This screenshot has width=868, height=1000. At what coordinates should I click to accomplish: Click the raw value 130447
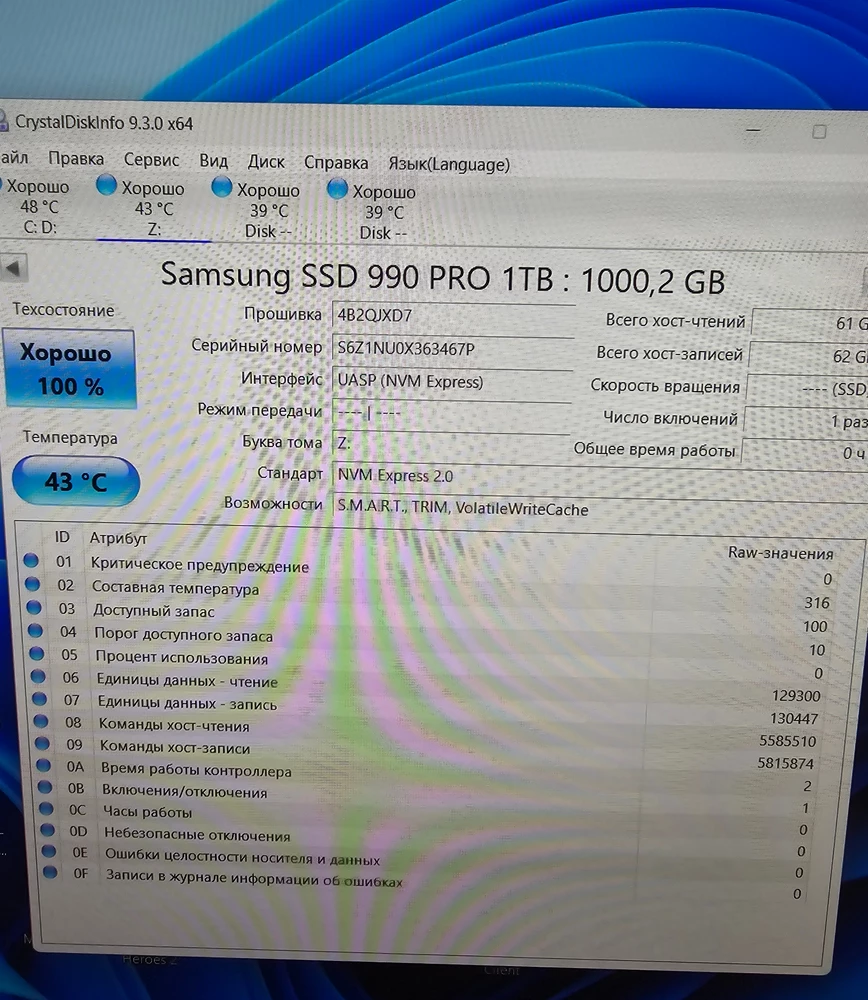793,719
